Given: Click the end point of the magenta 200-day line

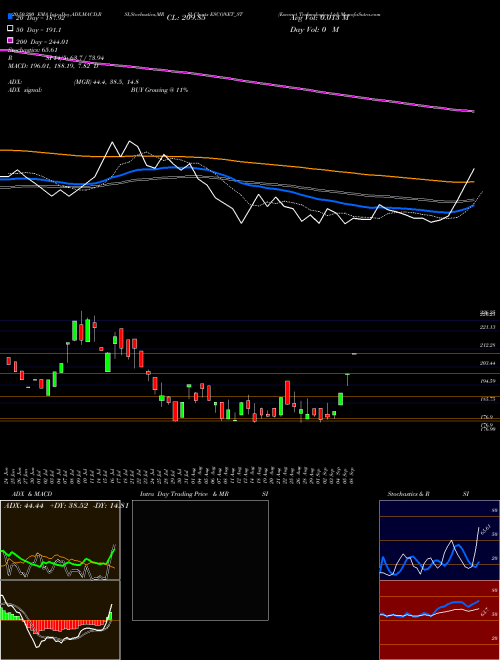Looking at the screenshot, I should click(x=473, y=111).
